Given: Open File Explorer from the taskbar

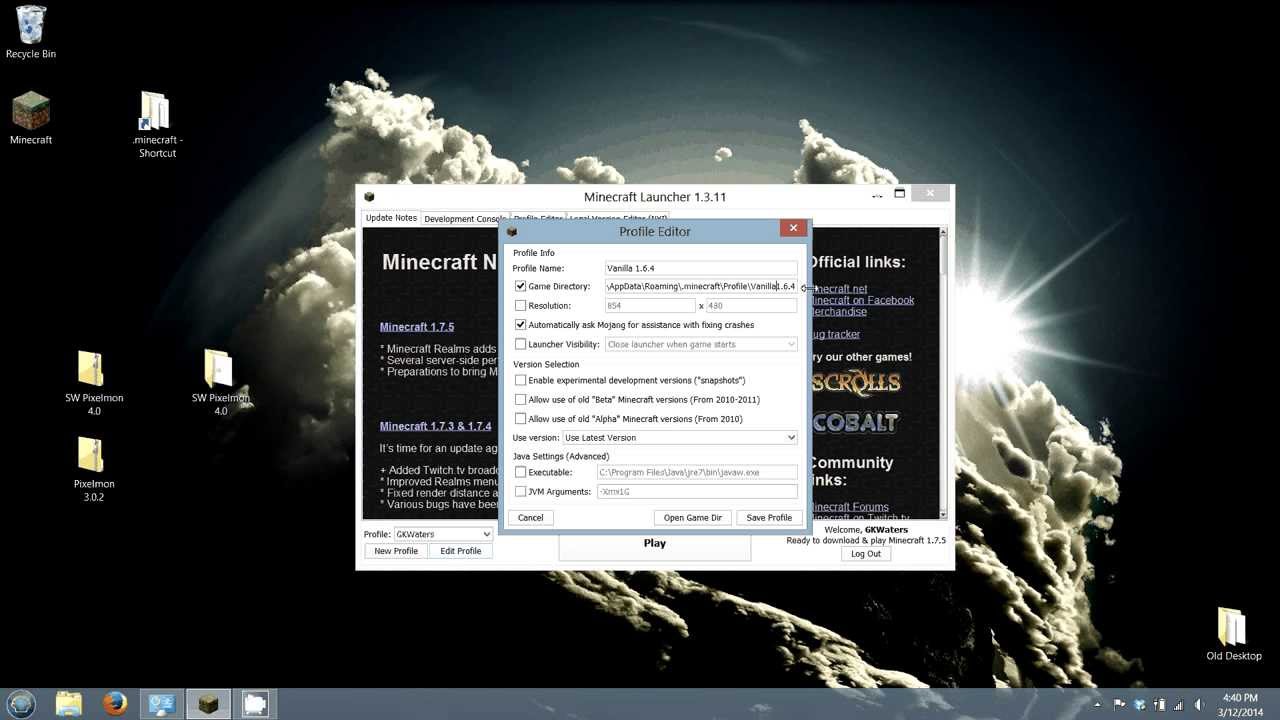Looking at the screenshot, I should (x=69, y=704).
